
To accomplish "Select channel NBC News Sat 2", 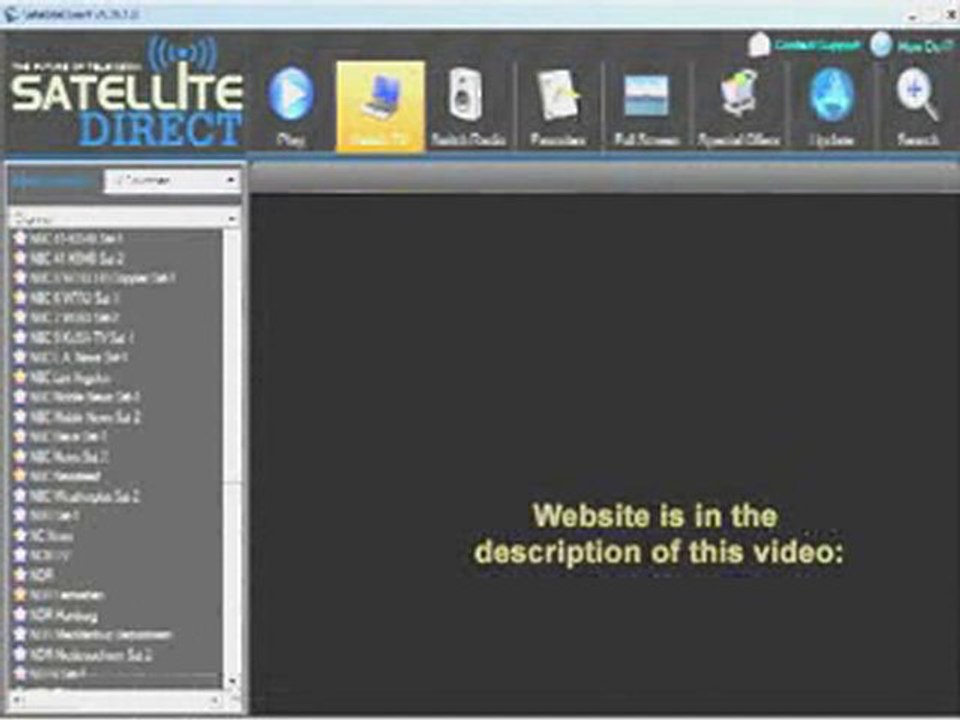I will 70,456.
